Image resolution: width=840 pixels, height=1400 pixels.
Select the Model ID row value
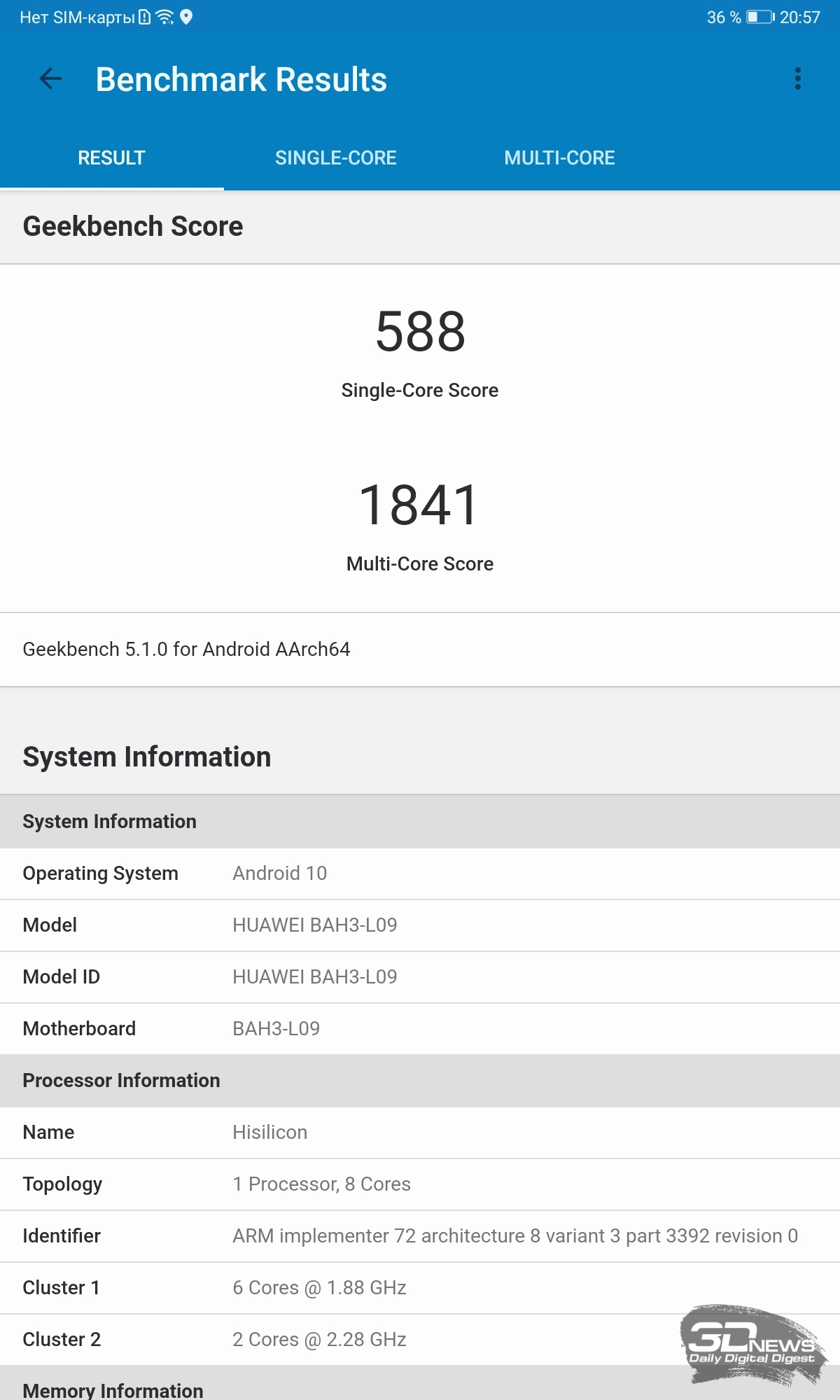click(x=315, y=976)
